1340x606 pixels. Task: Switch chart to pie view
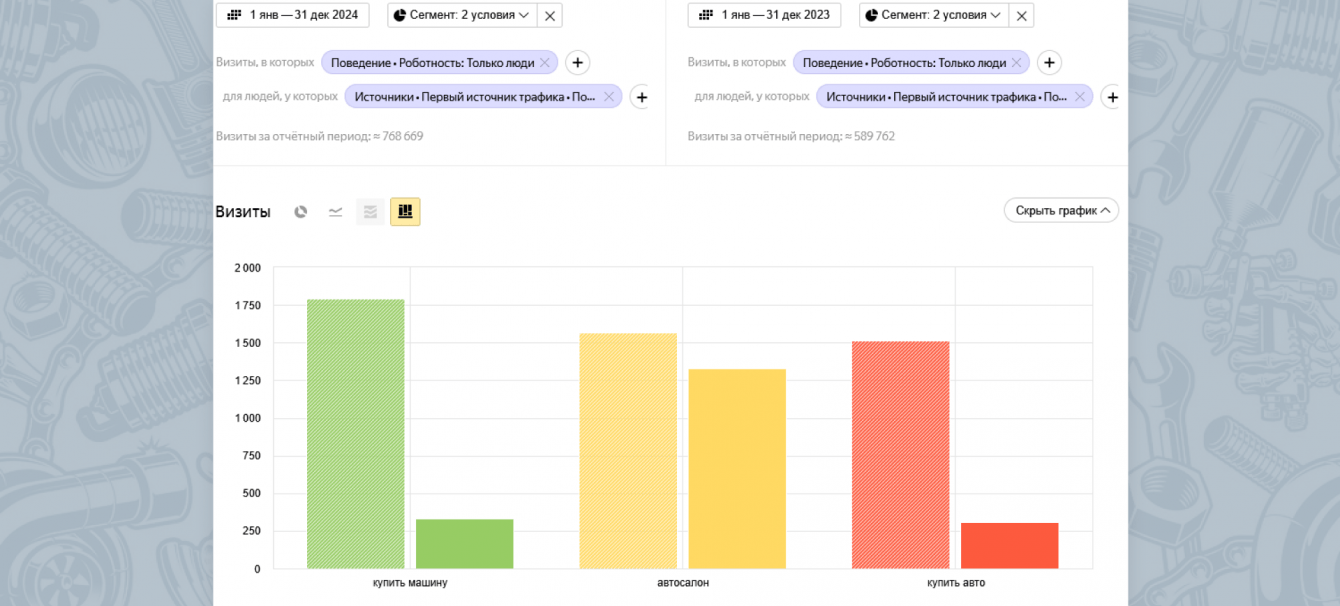tap(300, 212)
